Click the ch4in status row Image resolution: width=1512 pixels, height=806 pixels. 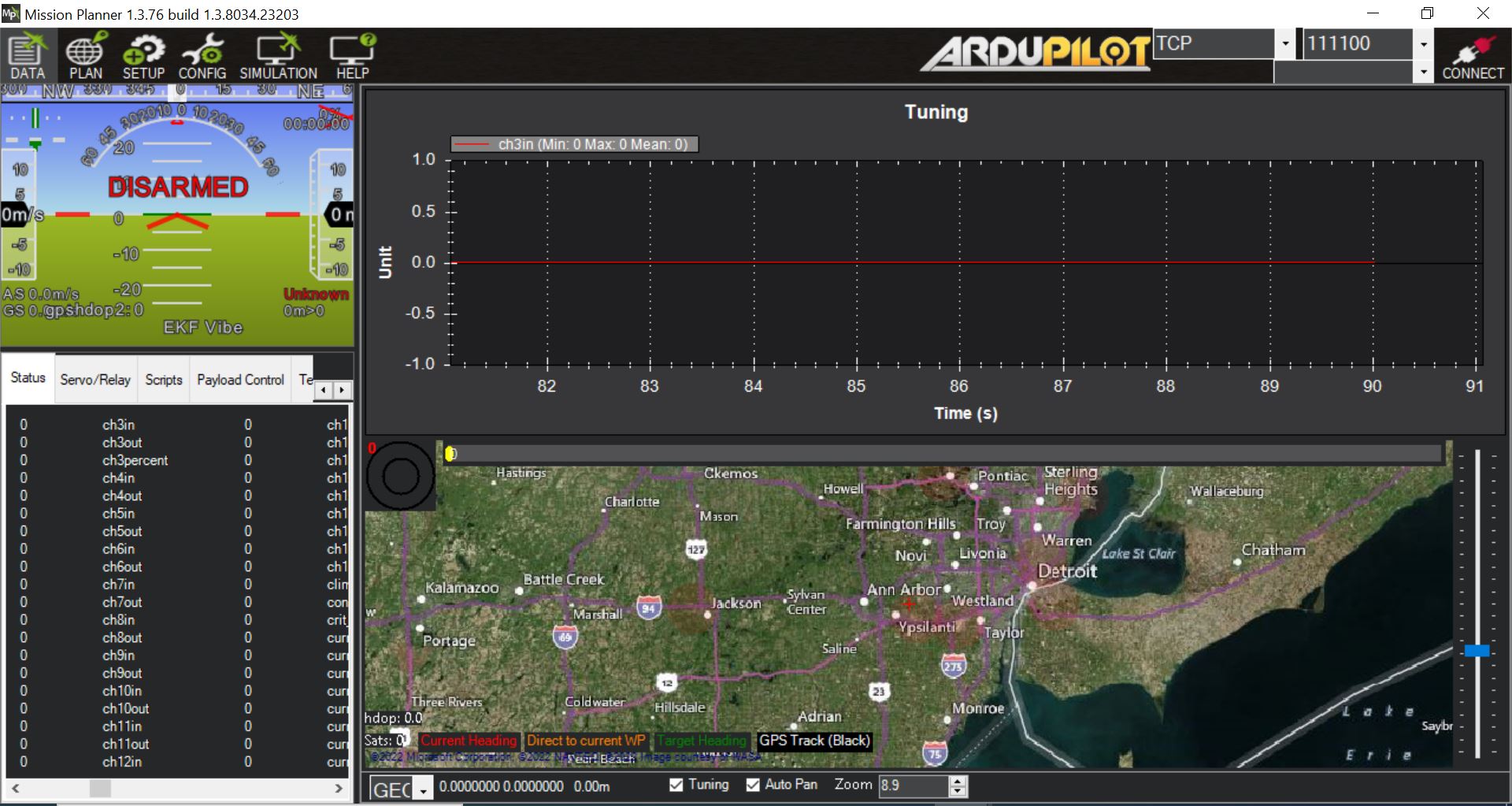pyautogui.click(x=178, y=477)
